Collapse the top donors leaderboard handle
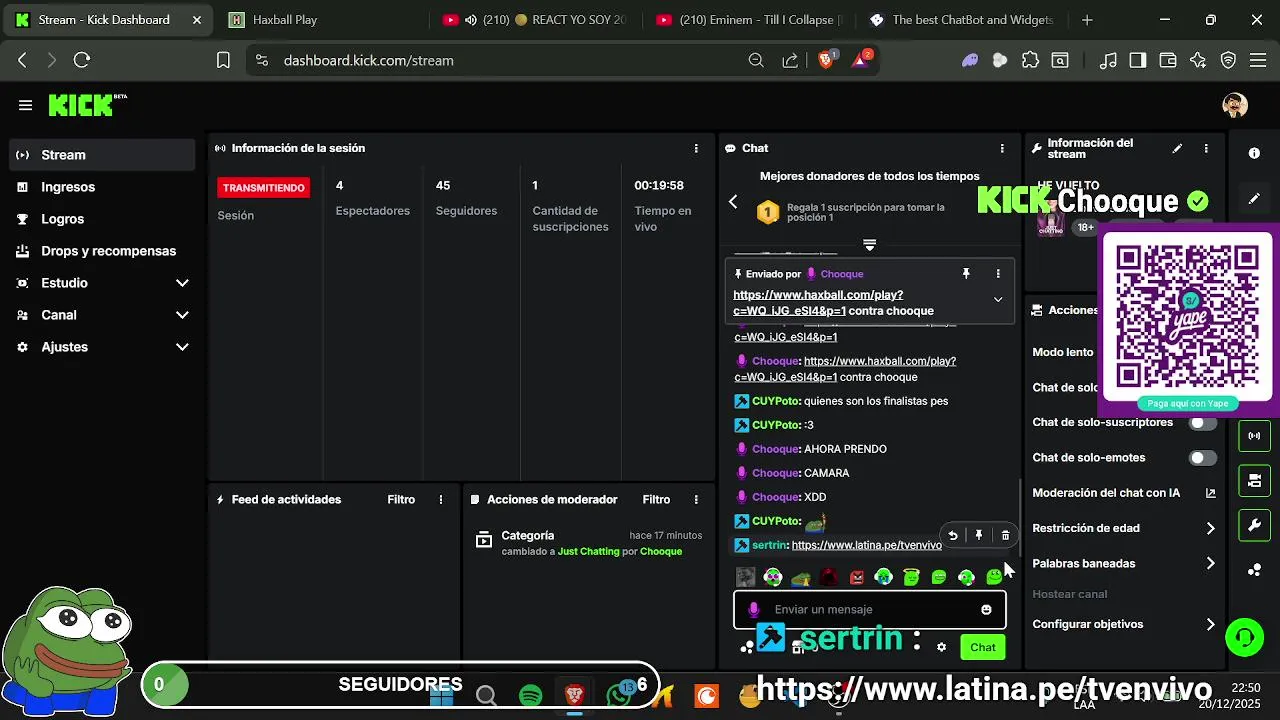The width and height of the screenshot is (1280, 720). 869,245
